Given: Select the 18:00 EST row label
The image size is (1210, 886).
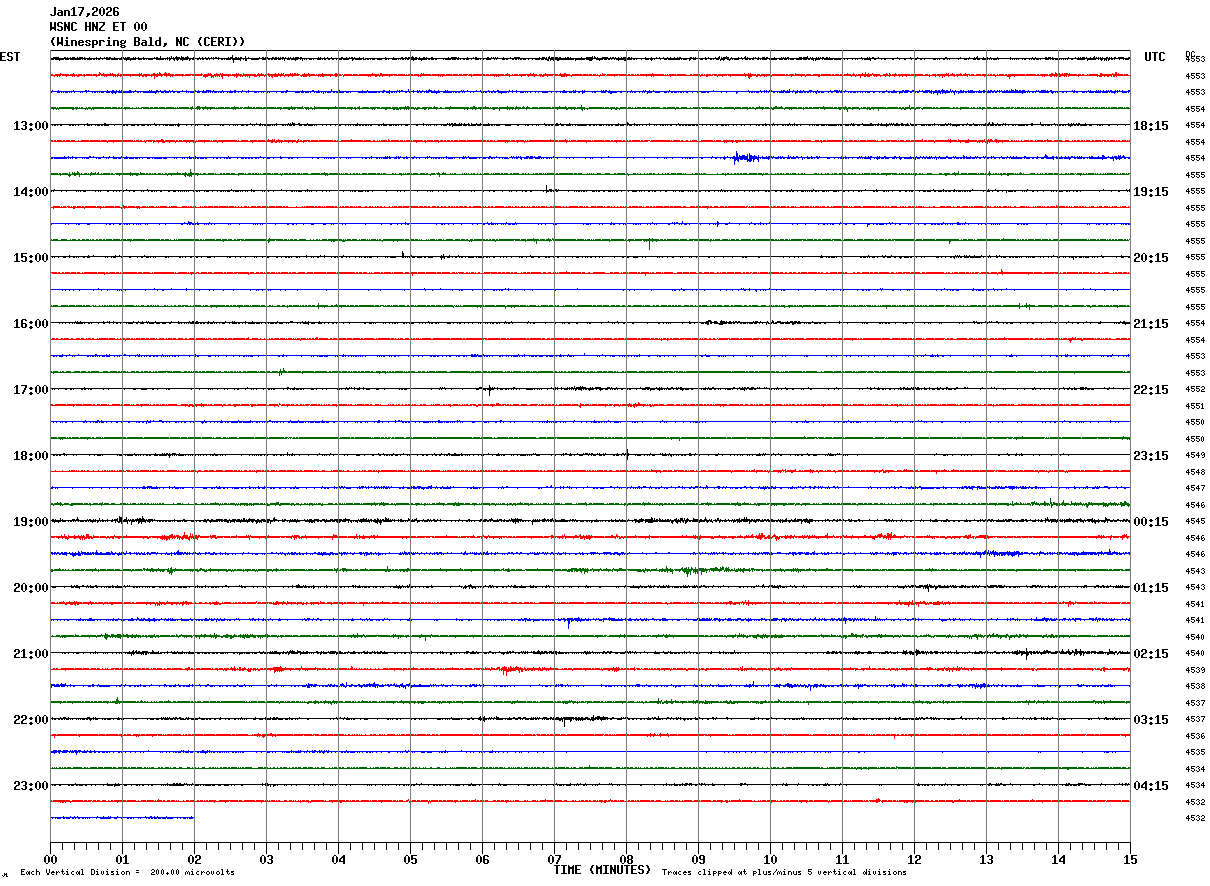Looking at the screenshot, I should [30, 456].
